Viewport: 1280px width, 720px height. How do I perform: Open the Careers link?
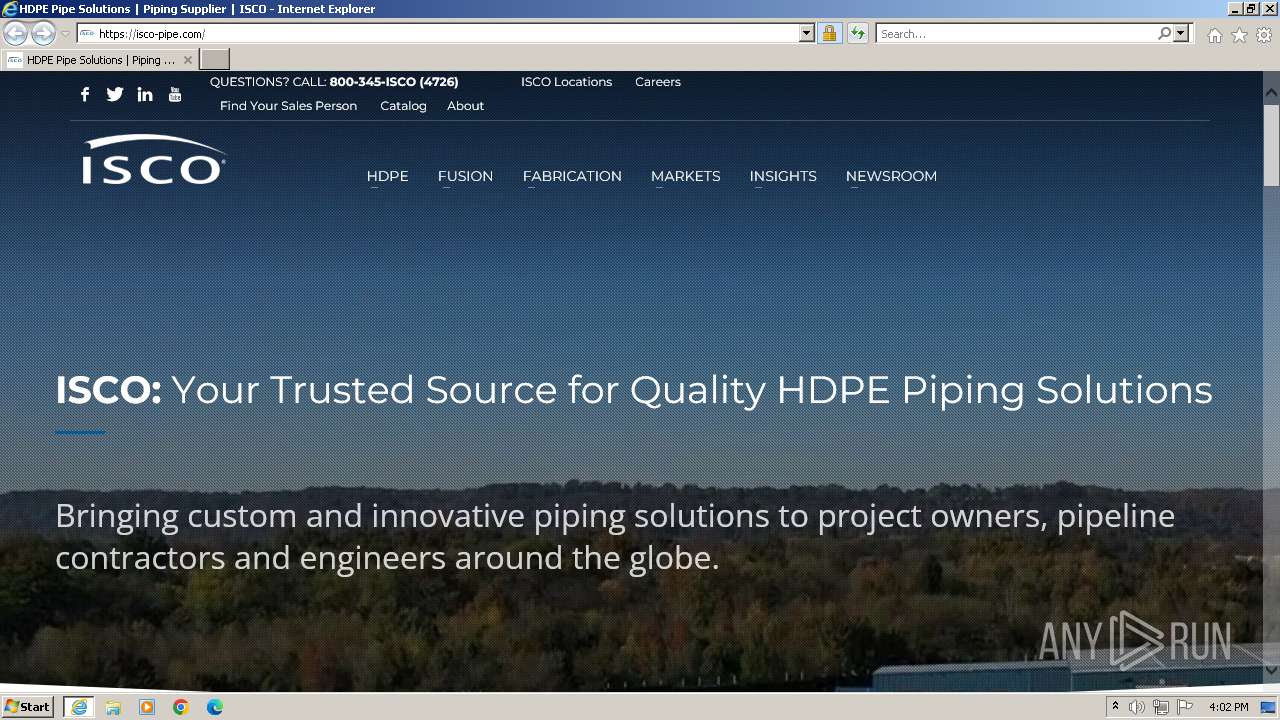pyautogui.click(x=658, y=82)
